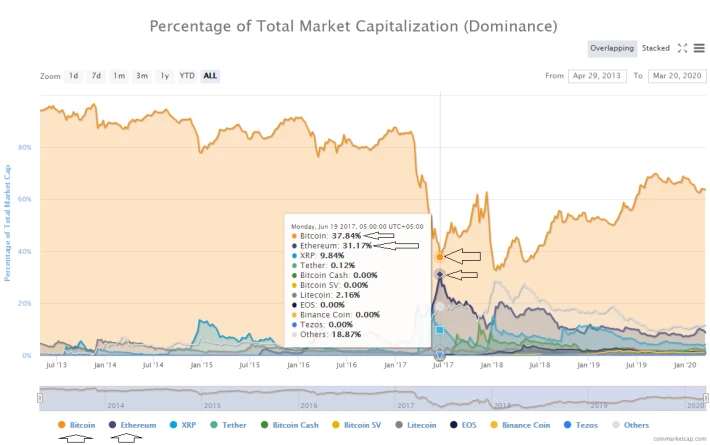Set zoom range to 1y
Screen dimensions: 710x445
[x=164, y=76]
